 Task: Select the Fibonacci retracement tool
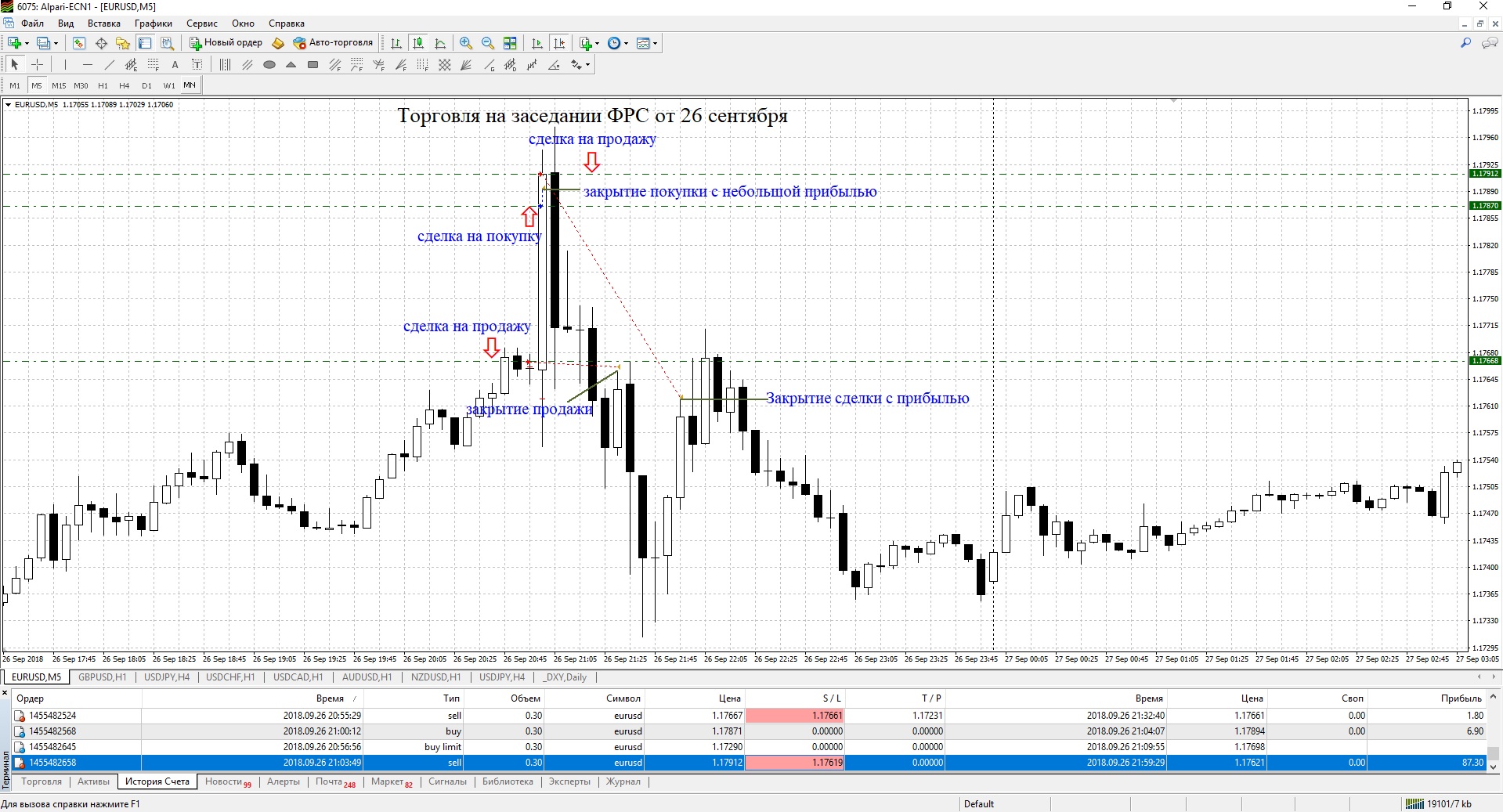[x=153, y=65]
